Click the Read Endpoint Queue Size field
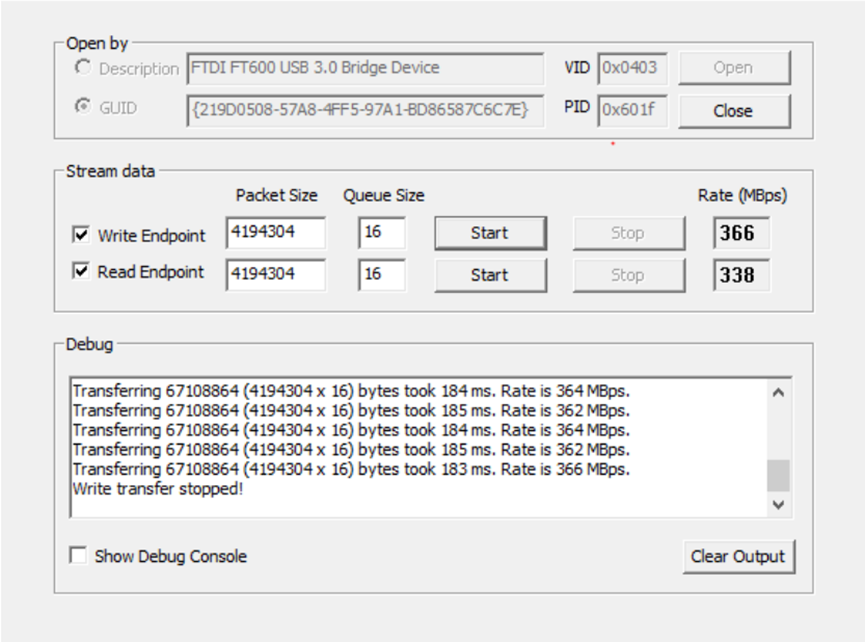The image size is (865, 642). [x=382, y=274]
